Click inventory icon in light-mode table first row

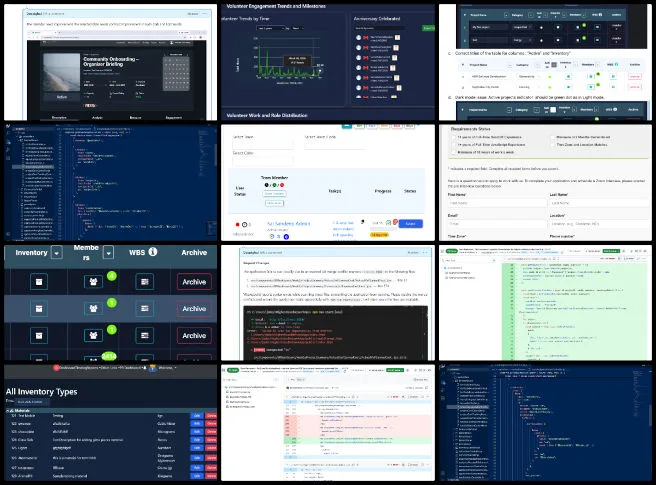[568, 77]
